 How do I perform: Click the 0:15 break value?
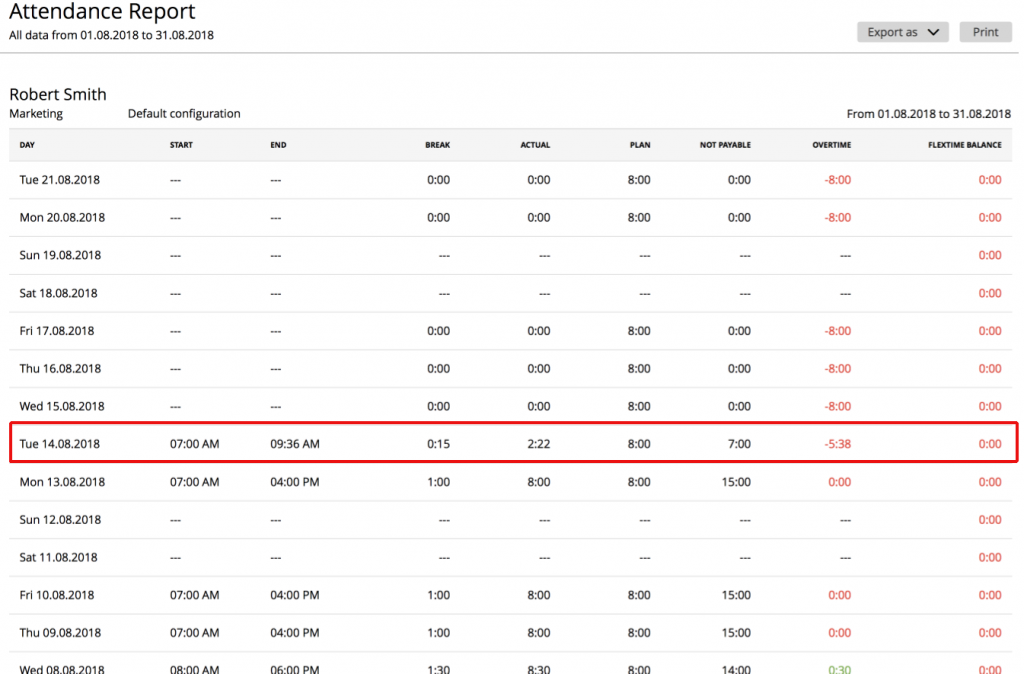[438, 444]
